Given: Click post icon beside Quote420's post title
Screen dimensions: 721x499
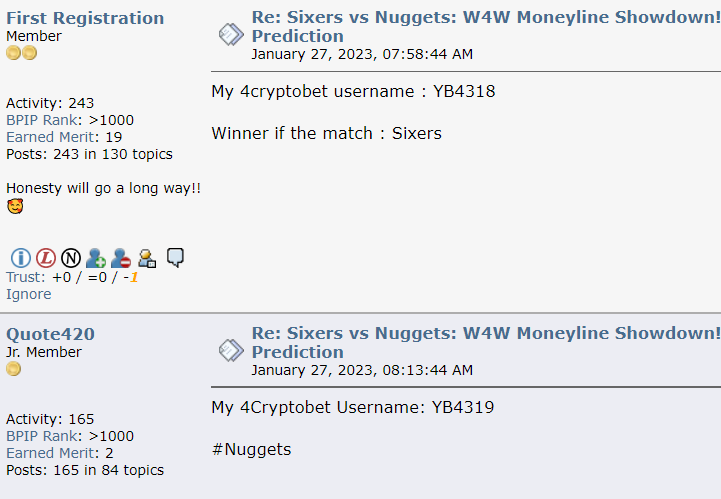Looking at the screenshot, I should [231, 351].
